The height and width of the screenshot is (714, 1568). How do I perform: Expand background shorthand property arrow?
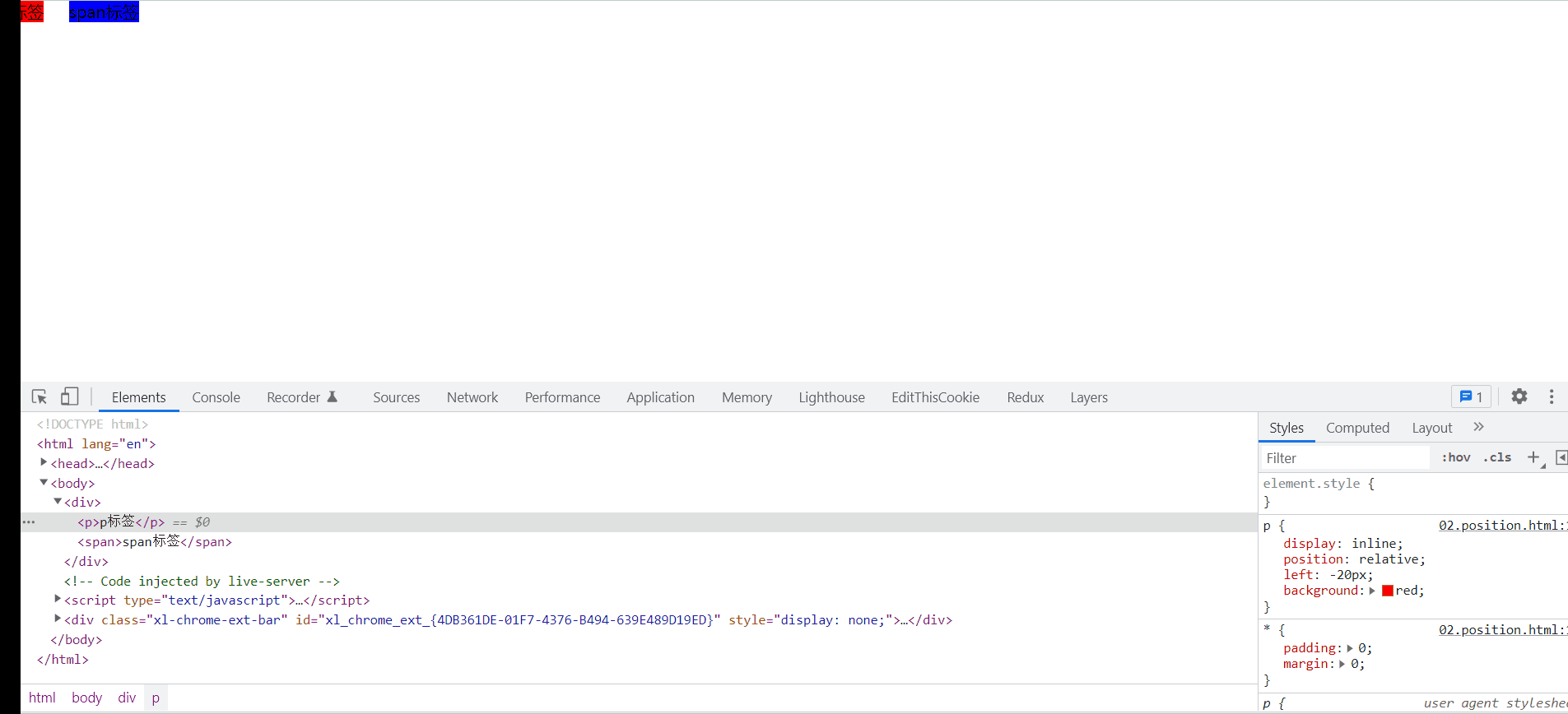coord(1372,591)
